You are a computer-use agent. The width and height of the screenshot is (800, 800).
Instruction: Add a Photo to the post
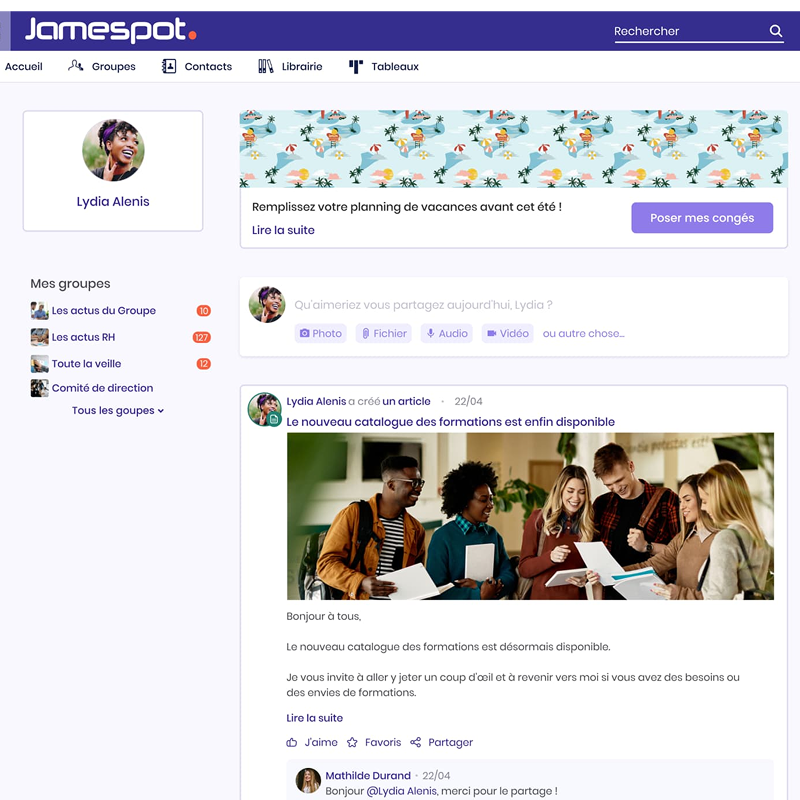click(320, 333)
